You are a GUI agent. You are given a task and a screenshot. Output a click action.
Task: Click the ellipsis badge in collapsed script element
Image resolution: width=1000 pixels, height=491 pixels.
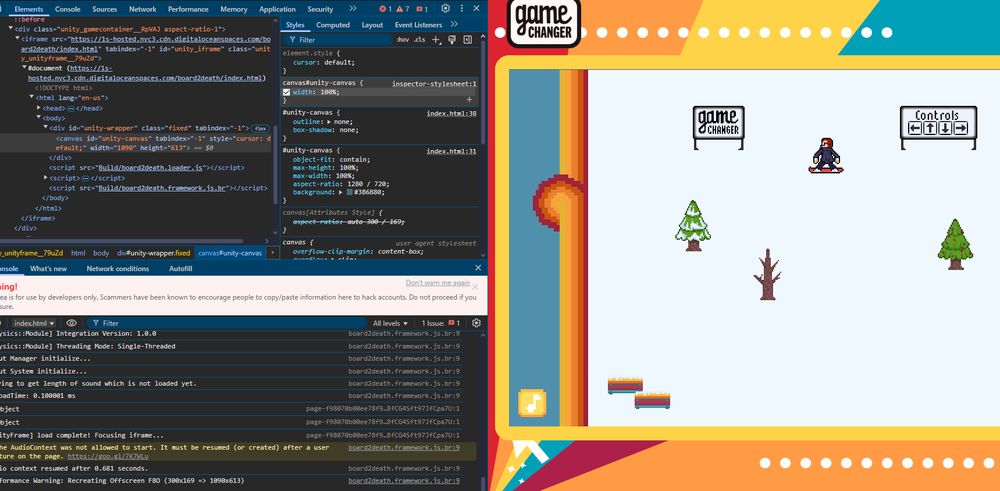point(83,178)
